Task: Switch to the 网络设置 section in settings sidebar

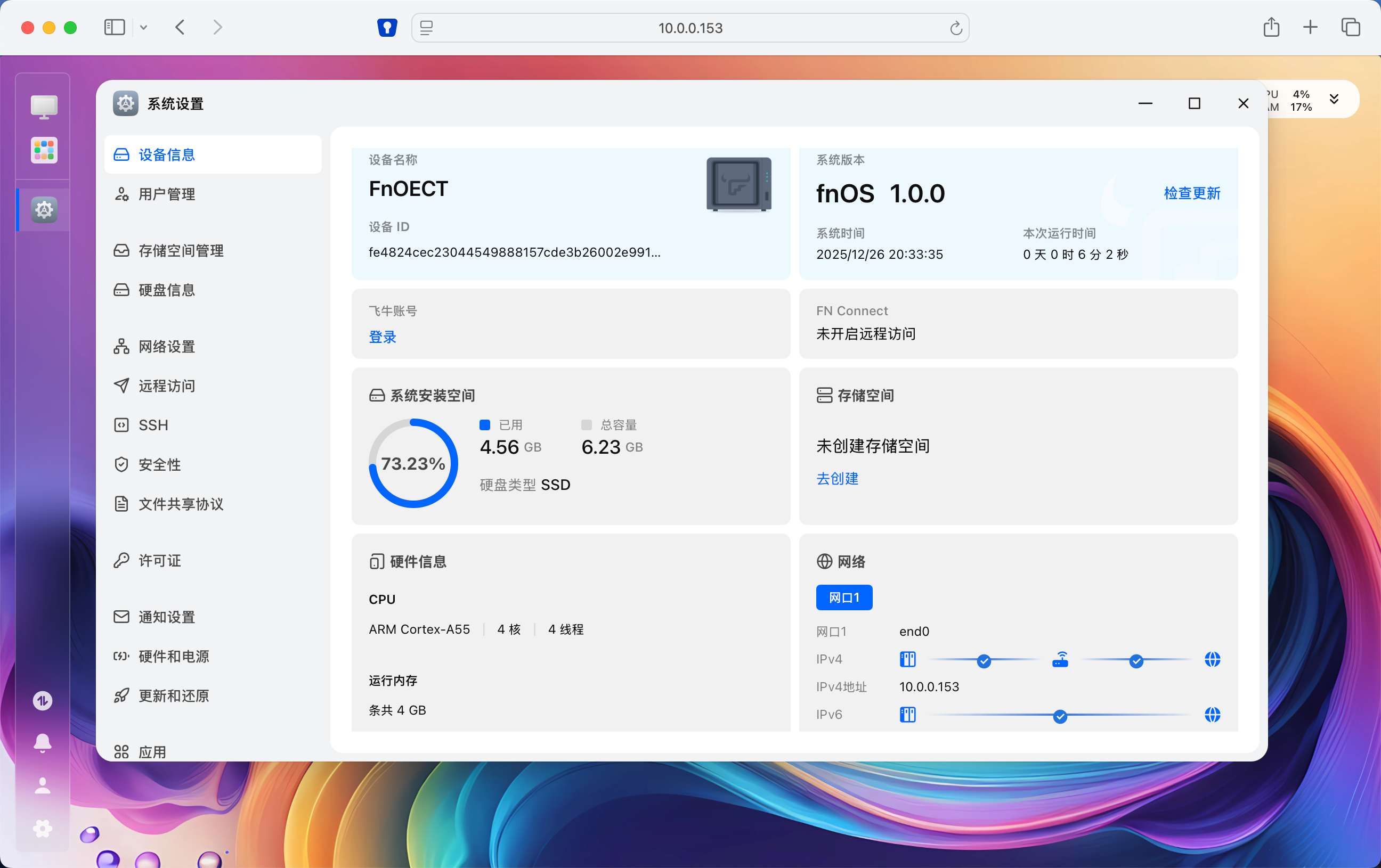Action: pyautogui.click(x=166, y=346)
